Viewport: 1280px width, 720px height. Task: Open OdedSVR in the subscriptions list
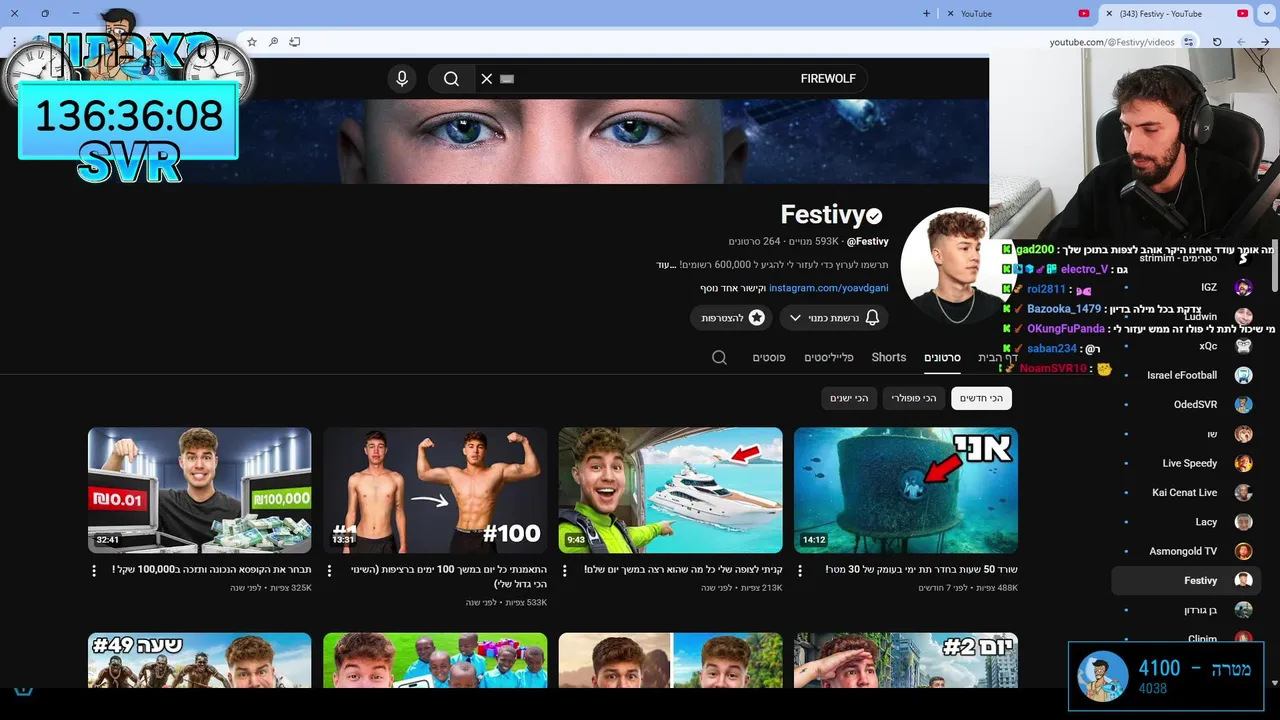pyautogui.click(x=1186, y=405)
